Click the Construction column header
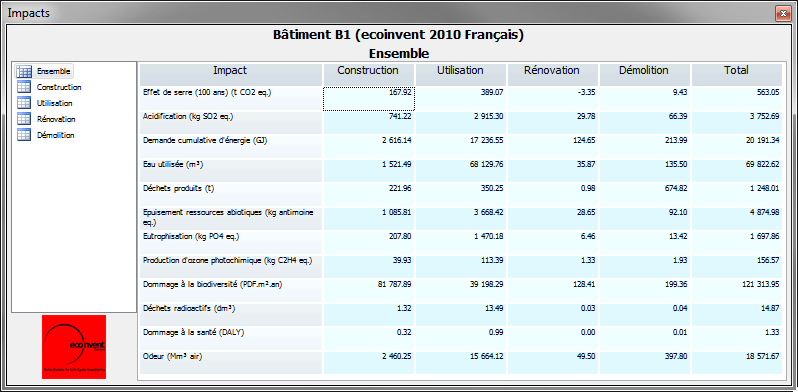Viewport: 798px width, 392px height. [x=368, y=74]
